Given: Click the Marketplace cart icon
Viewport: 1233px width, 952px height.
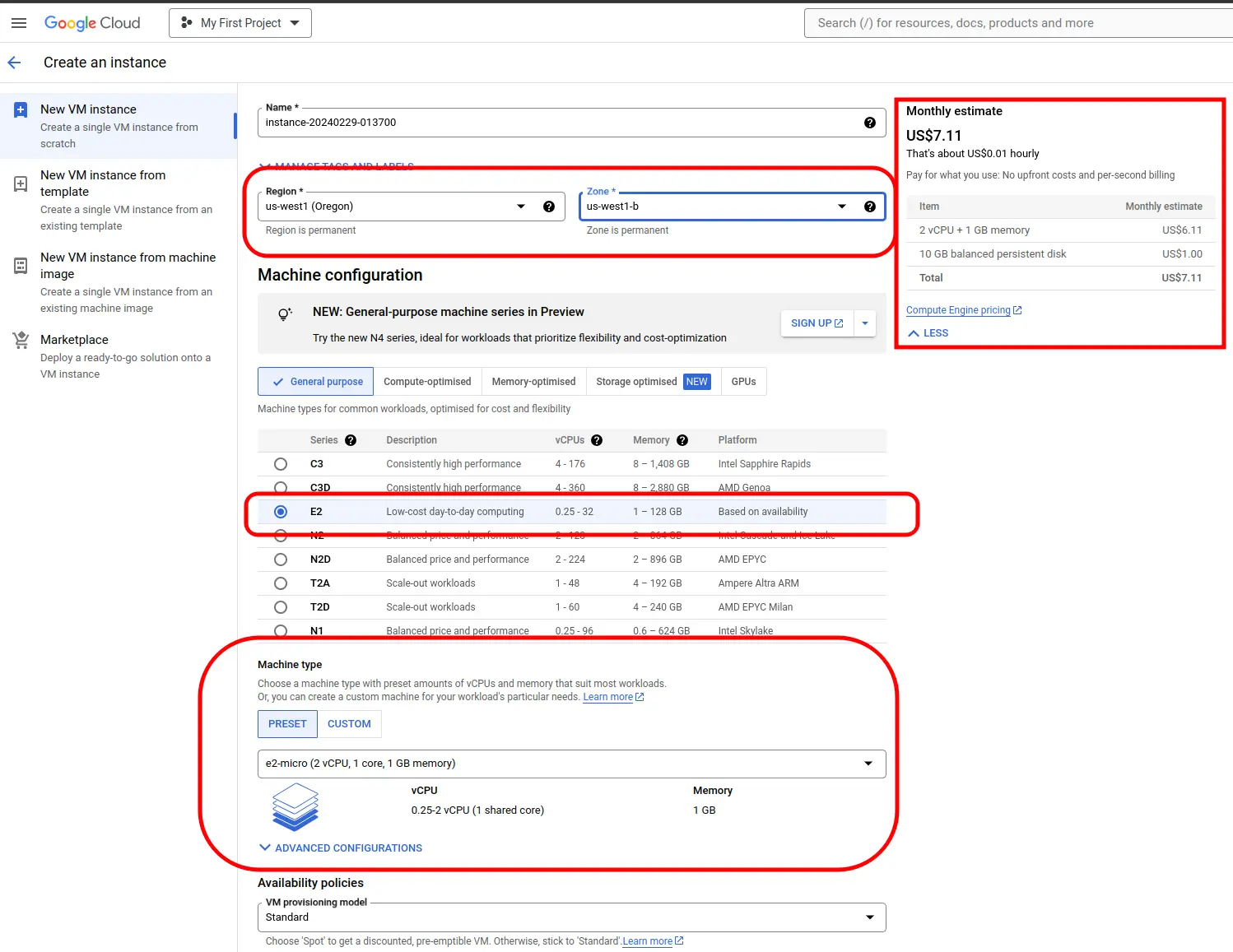Looking at the screenshot, I should point(21,340).
